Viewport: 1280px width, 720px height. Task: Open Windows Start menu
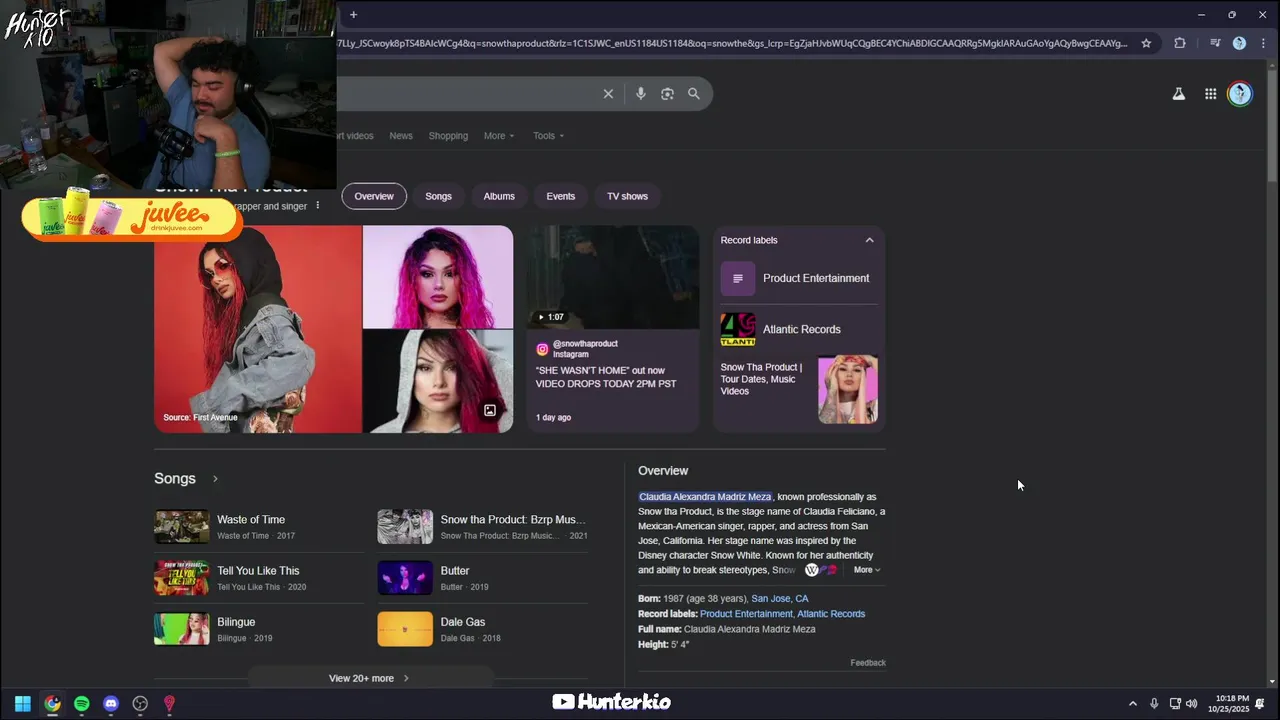pos(22,704)
